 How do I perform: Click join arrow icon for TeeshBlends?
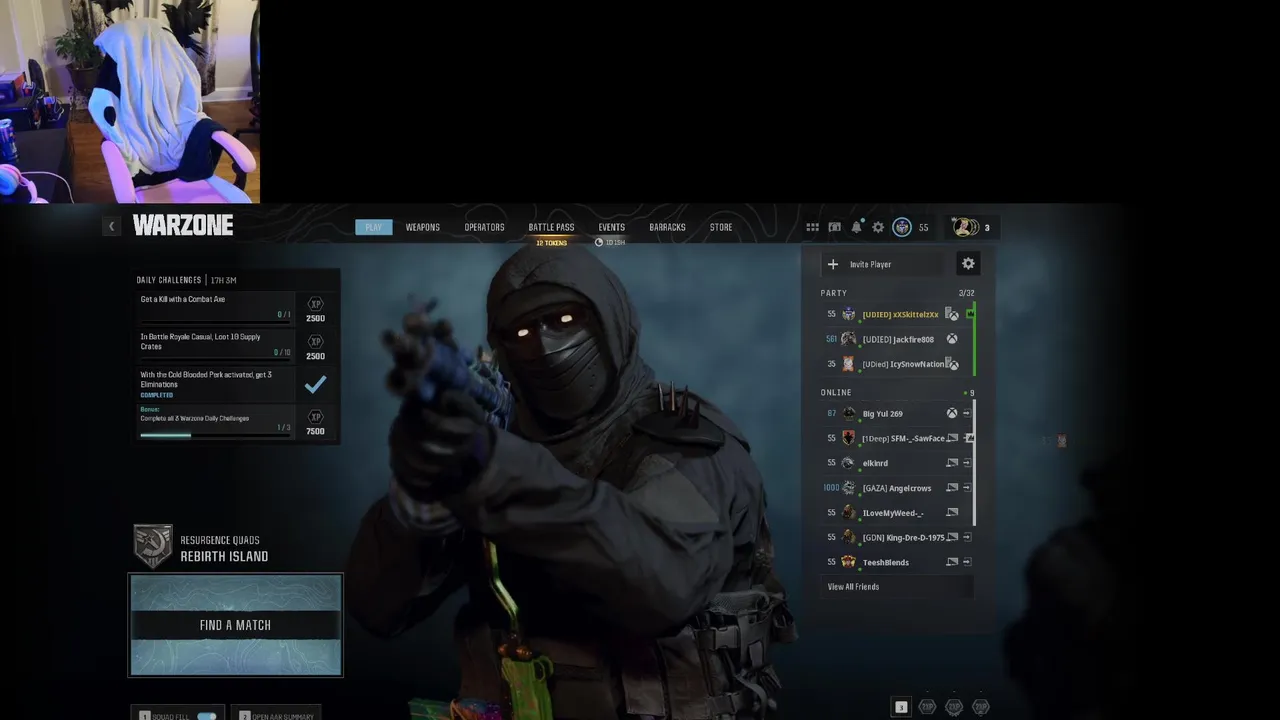coord(967,562)
